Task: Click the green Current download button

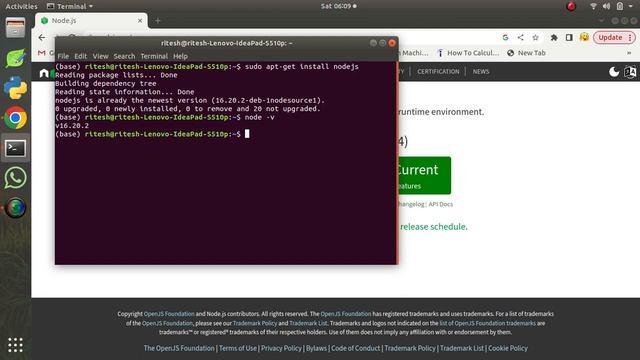Action: (425, 176)
